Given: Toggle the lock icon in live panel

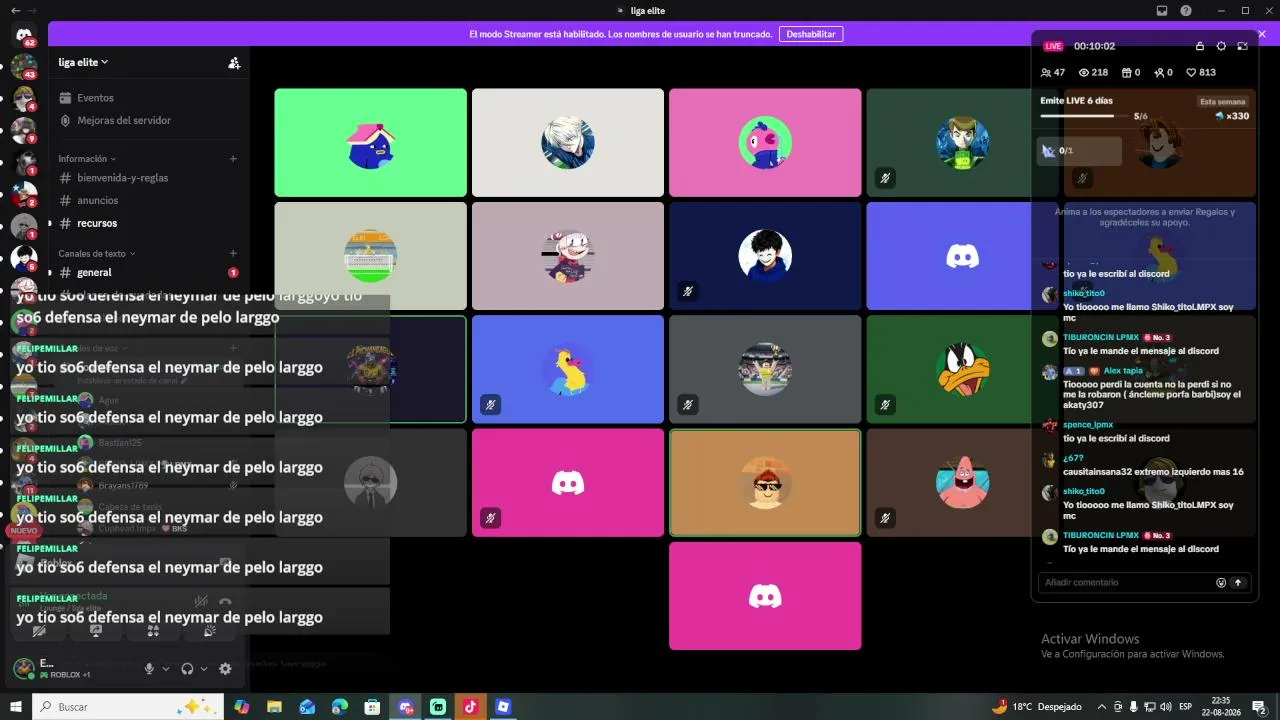Looking at the screenshot, I should tap(1200, 46).
